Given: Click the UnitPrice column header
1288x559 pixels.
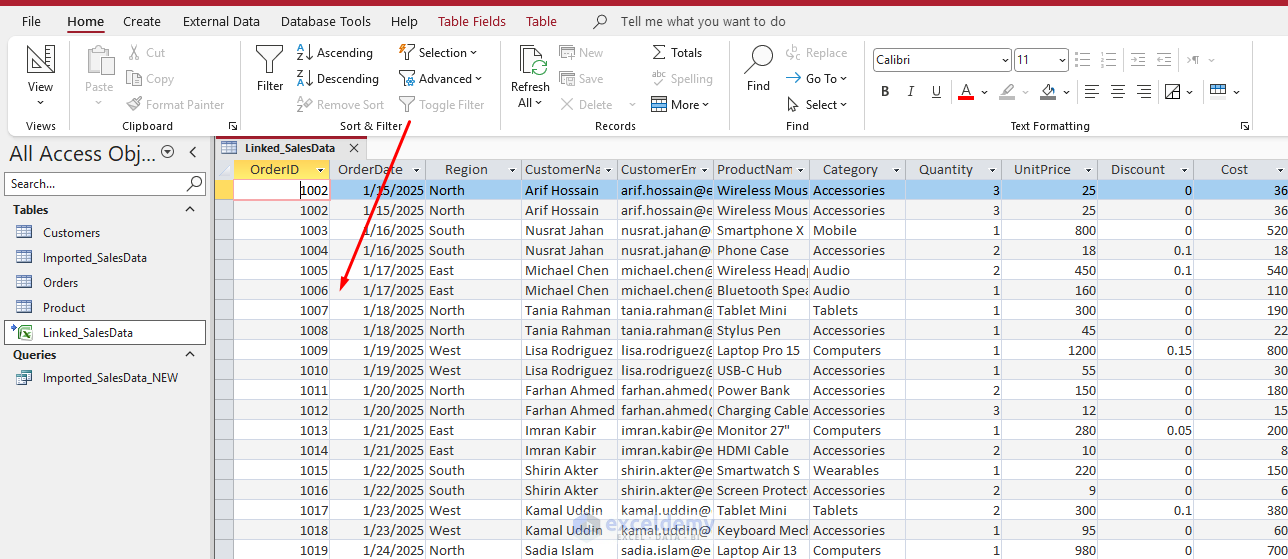Looking at the screenshot, I should coord(1050,170).
